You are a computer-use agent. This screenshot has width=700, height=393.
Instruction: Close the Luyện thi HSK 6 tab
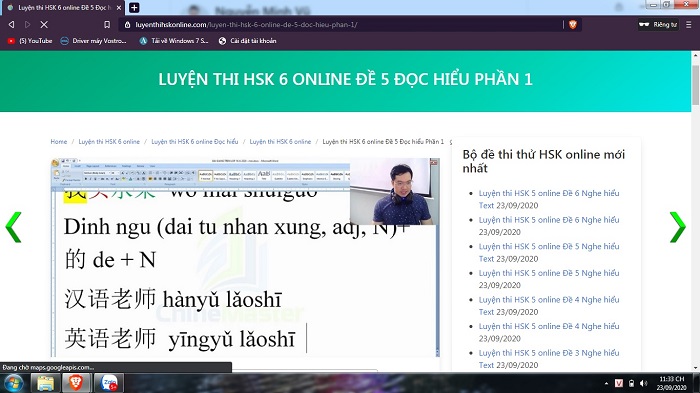tap(119, 8)
